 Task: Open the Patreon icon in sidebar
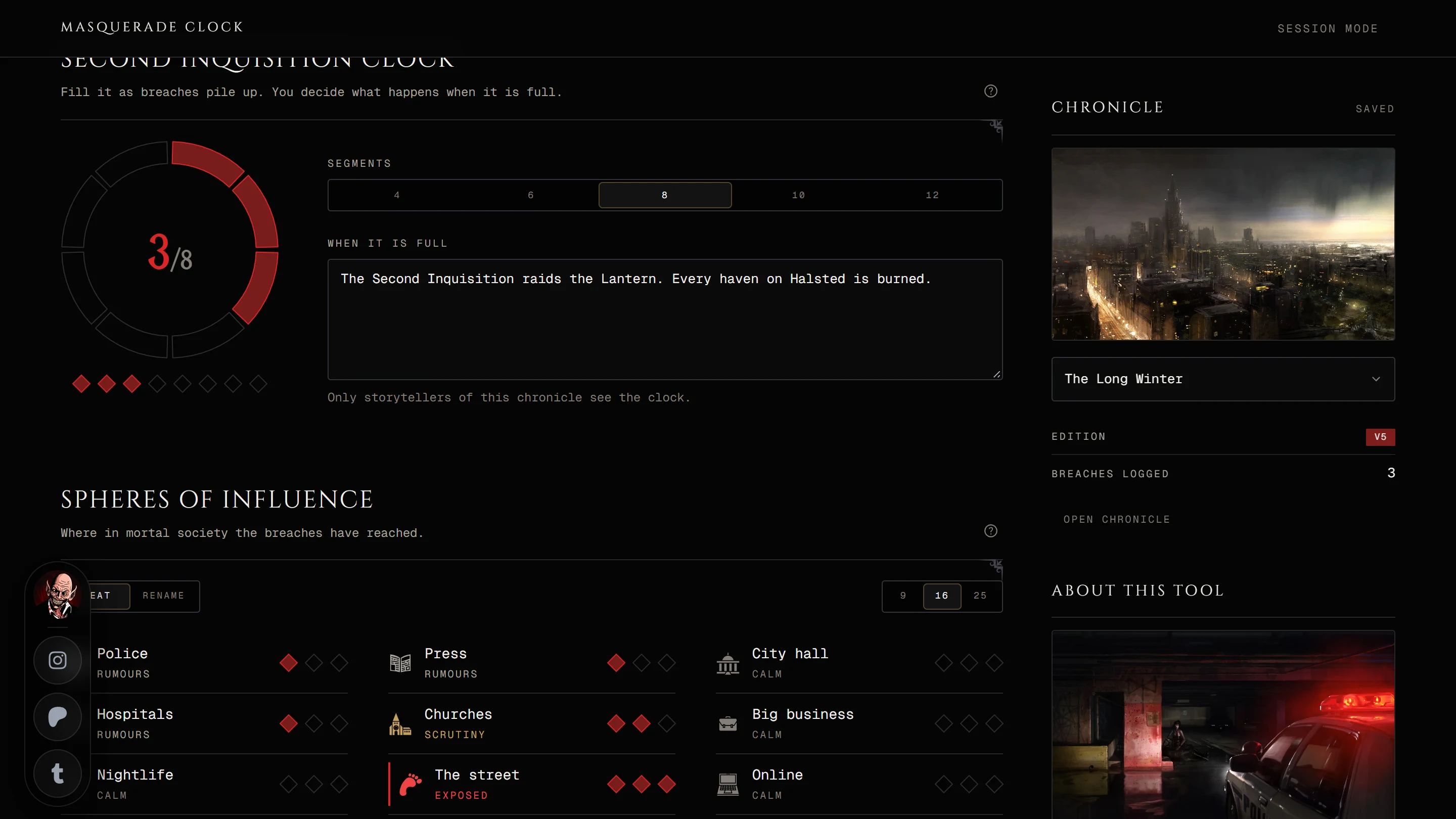[58, 717]
